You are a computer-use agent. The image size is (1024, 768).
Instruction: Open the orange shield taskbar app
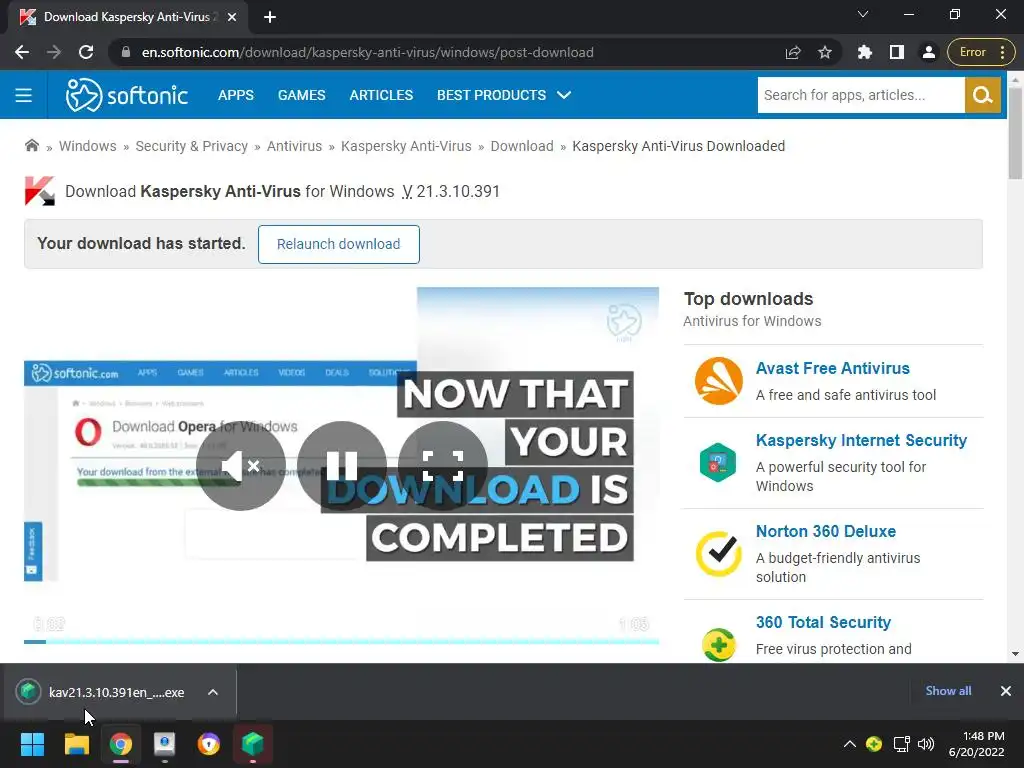[x=208, y=744]
